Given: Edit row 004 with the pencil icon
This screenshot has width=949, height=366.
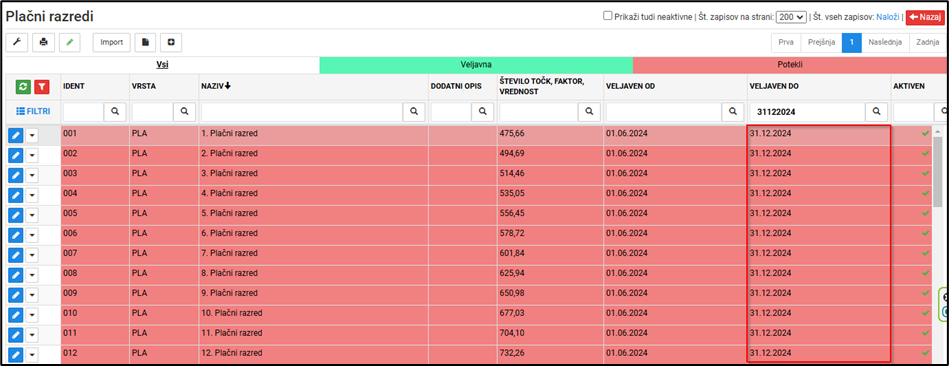Looking at the screenshot, I should [x=16, y=195].
